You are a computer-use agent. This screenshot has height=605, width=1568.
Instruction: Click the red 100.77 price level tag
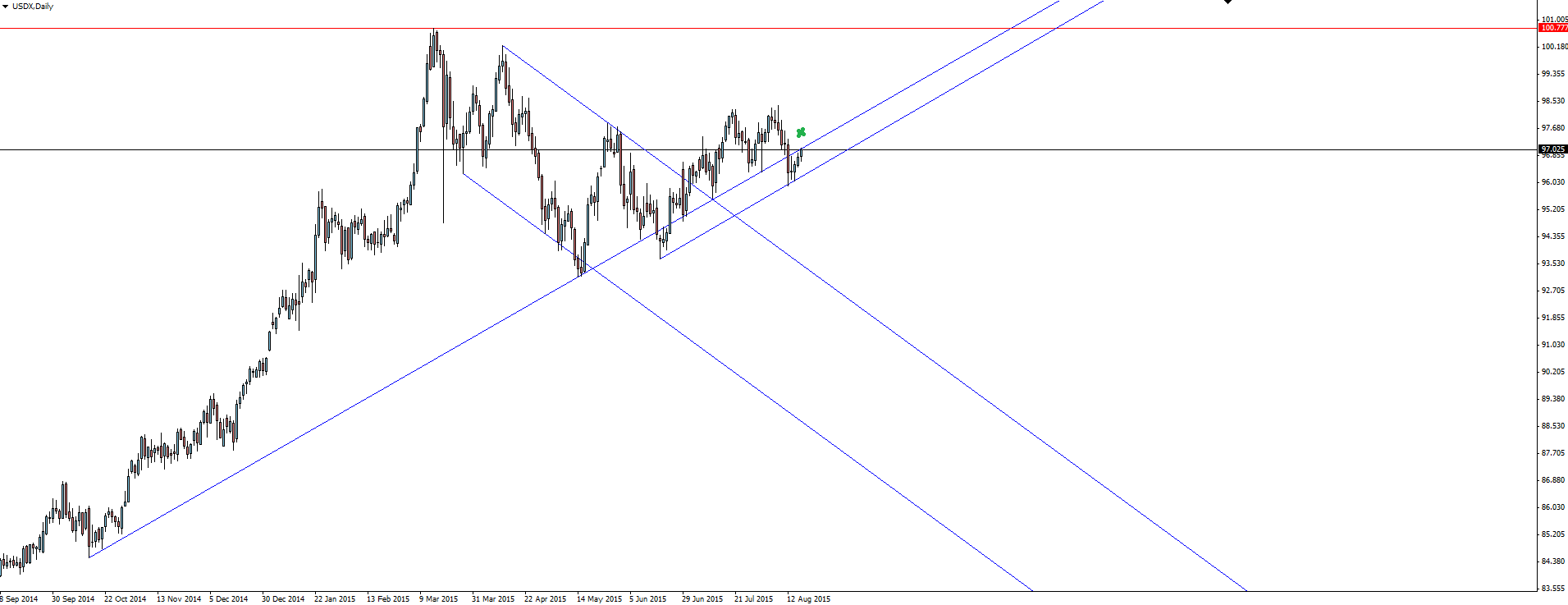coord(1553,28)
